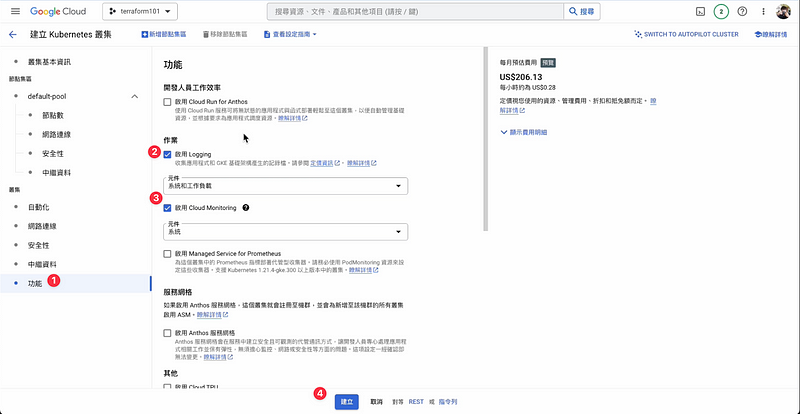Select 叢集基本資訊 in sidebar

click(49, 62)
